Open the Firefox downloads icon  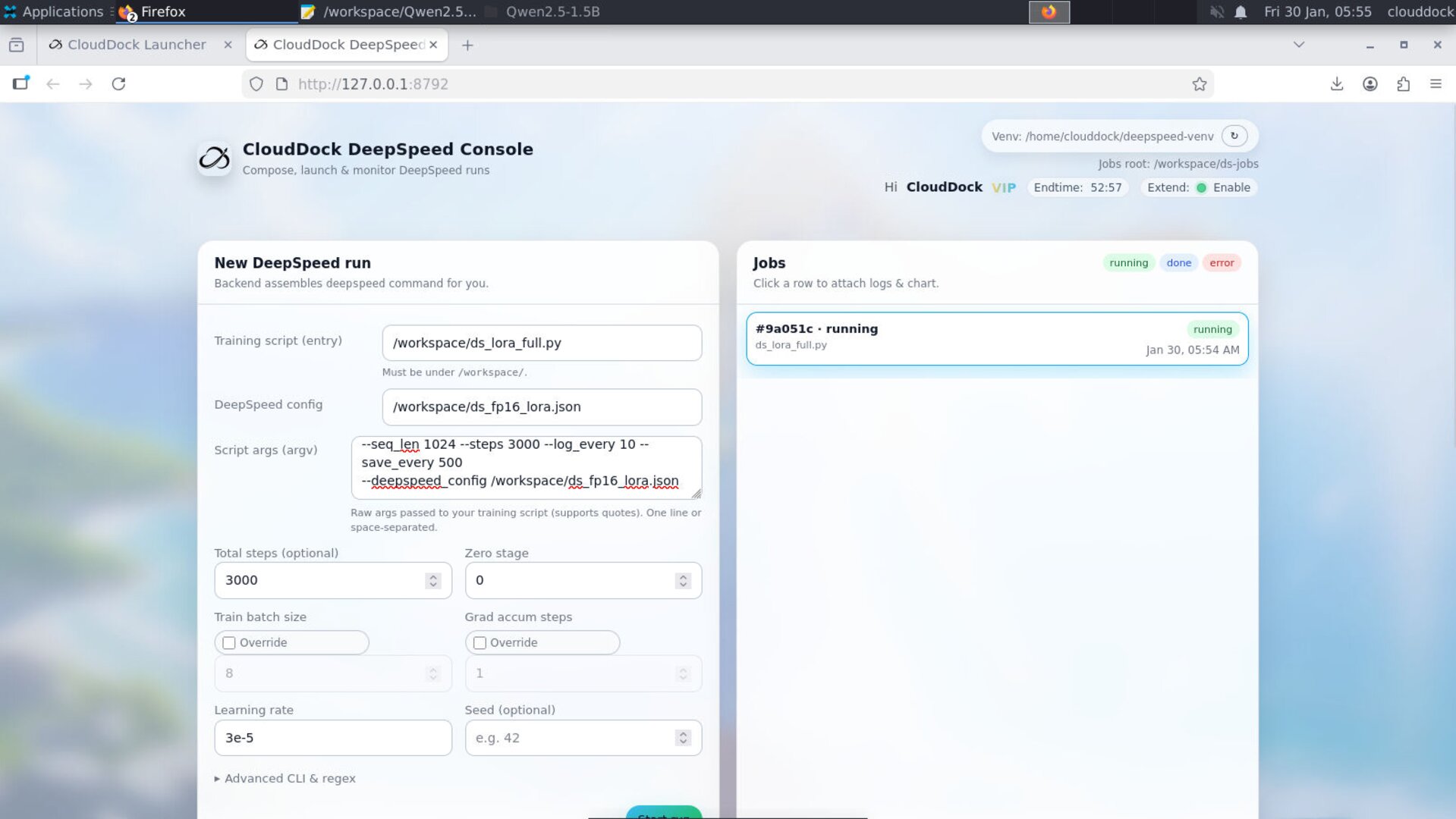tap(1336, 84)
